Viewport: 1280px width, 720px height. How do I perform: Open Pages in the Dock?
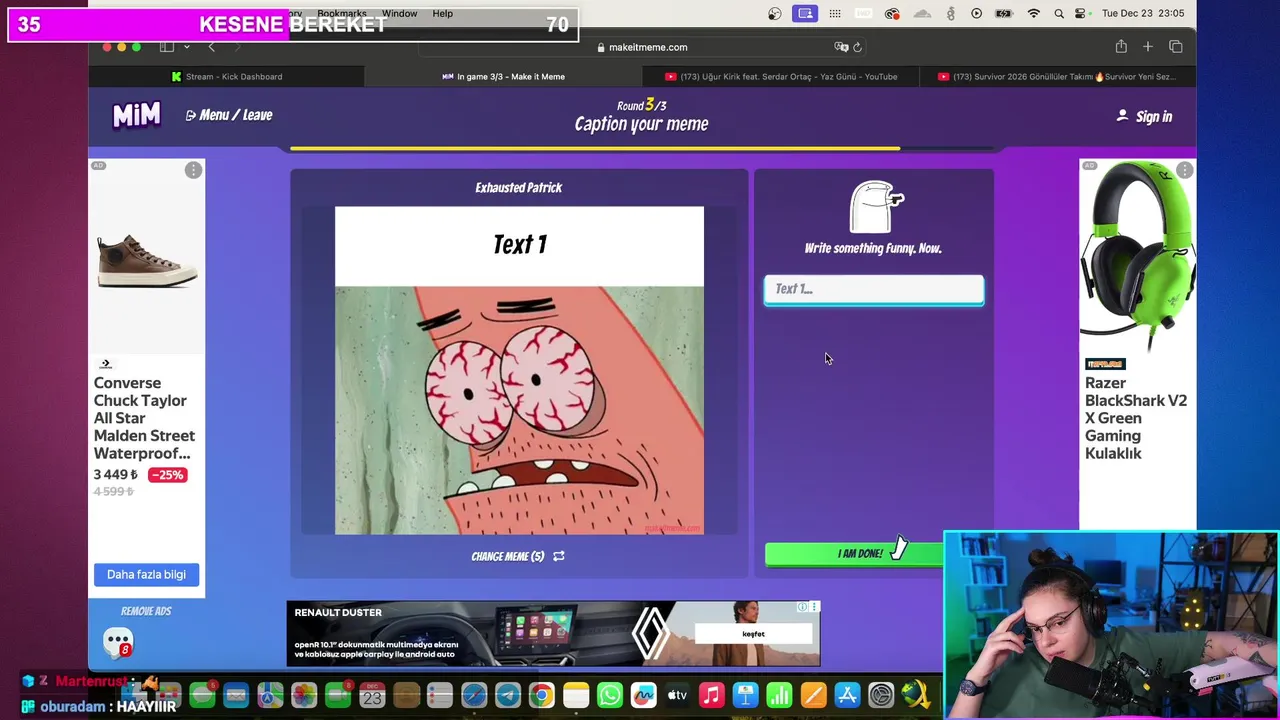[x=814, y=695]
